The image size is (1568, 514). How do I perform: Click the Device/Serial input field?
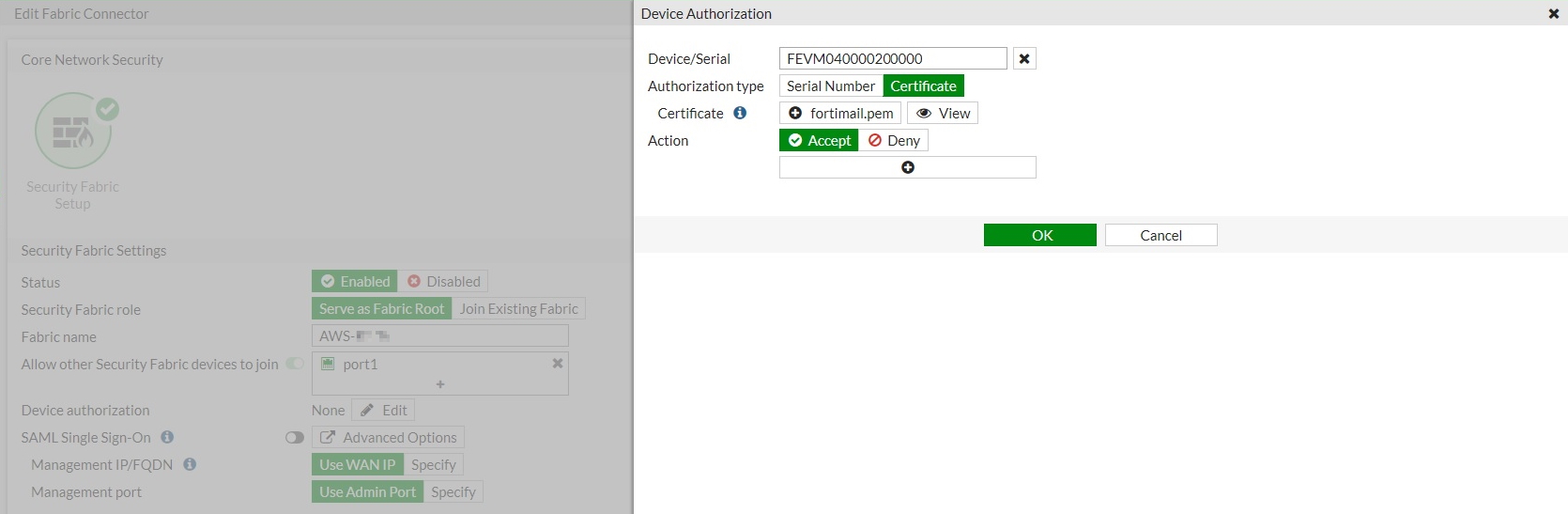pyautogui.click(x=893, y=58)
